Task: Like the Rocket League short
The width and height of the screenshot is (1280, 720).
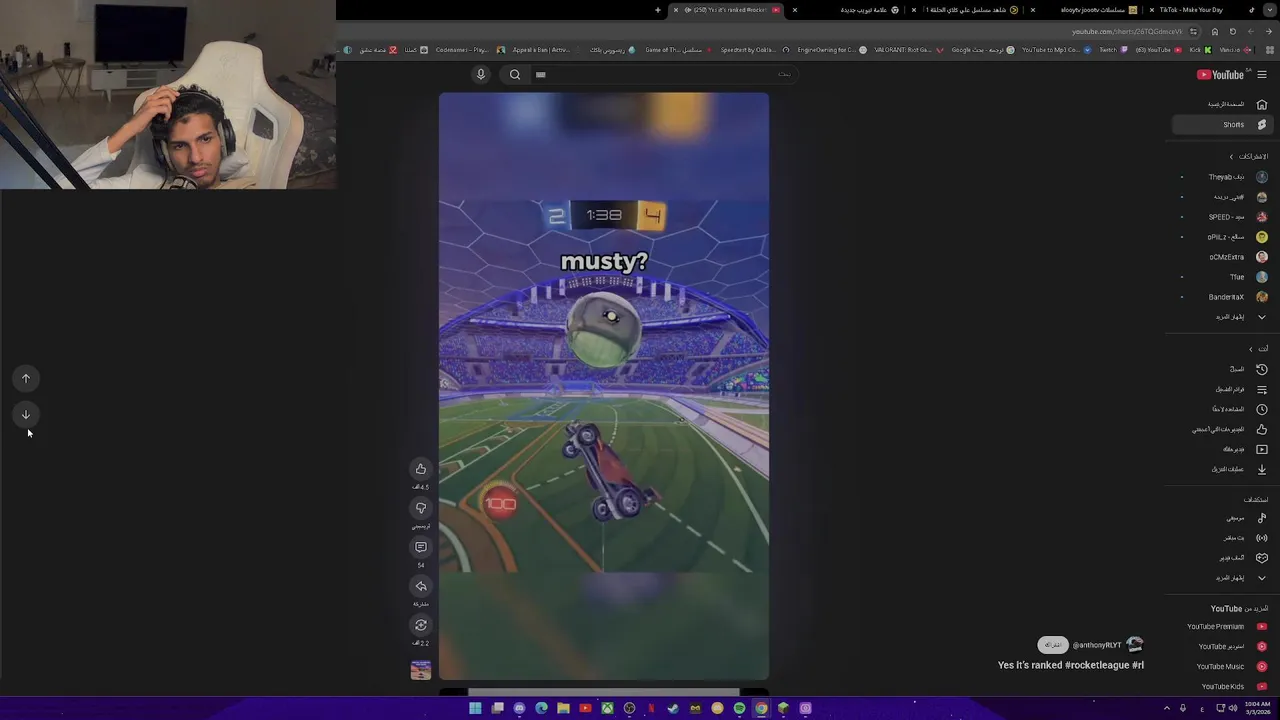Action: pyautogui.click(x=421, y=469)
